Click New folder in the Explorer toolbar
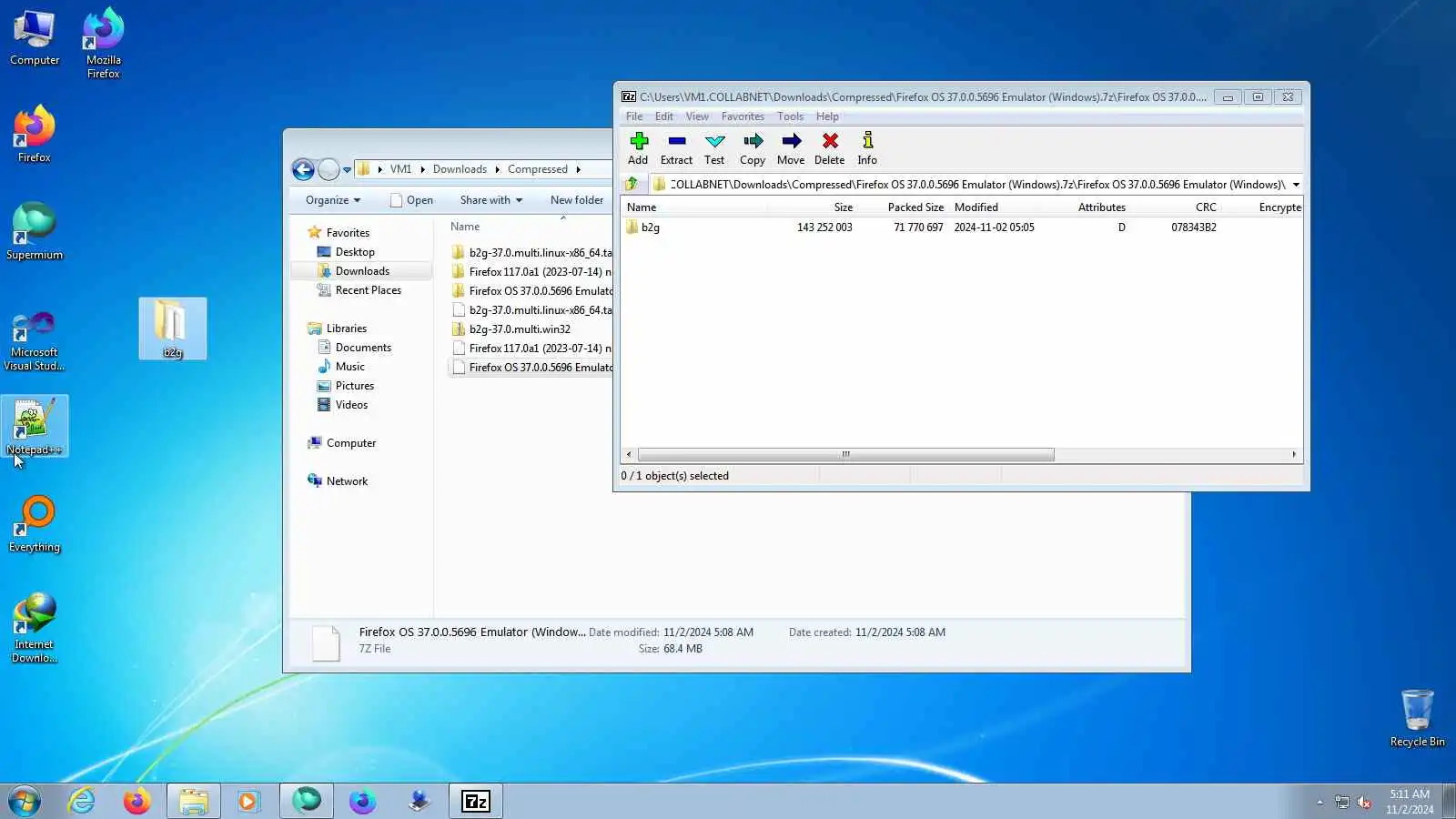The height and width of the screenshot is (819, 1456). pyautogui.click(x=577, y=200)
